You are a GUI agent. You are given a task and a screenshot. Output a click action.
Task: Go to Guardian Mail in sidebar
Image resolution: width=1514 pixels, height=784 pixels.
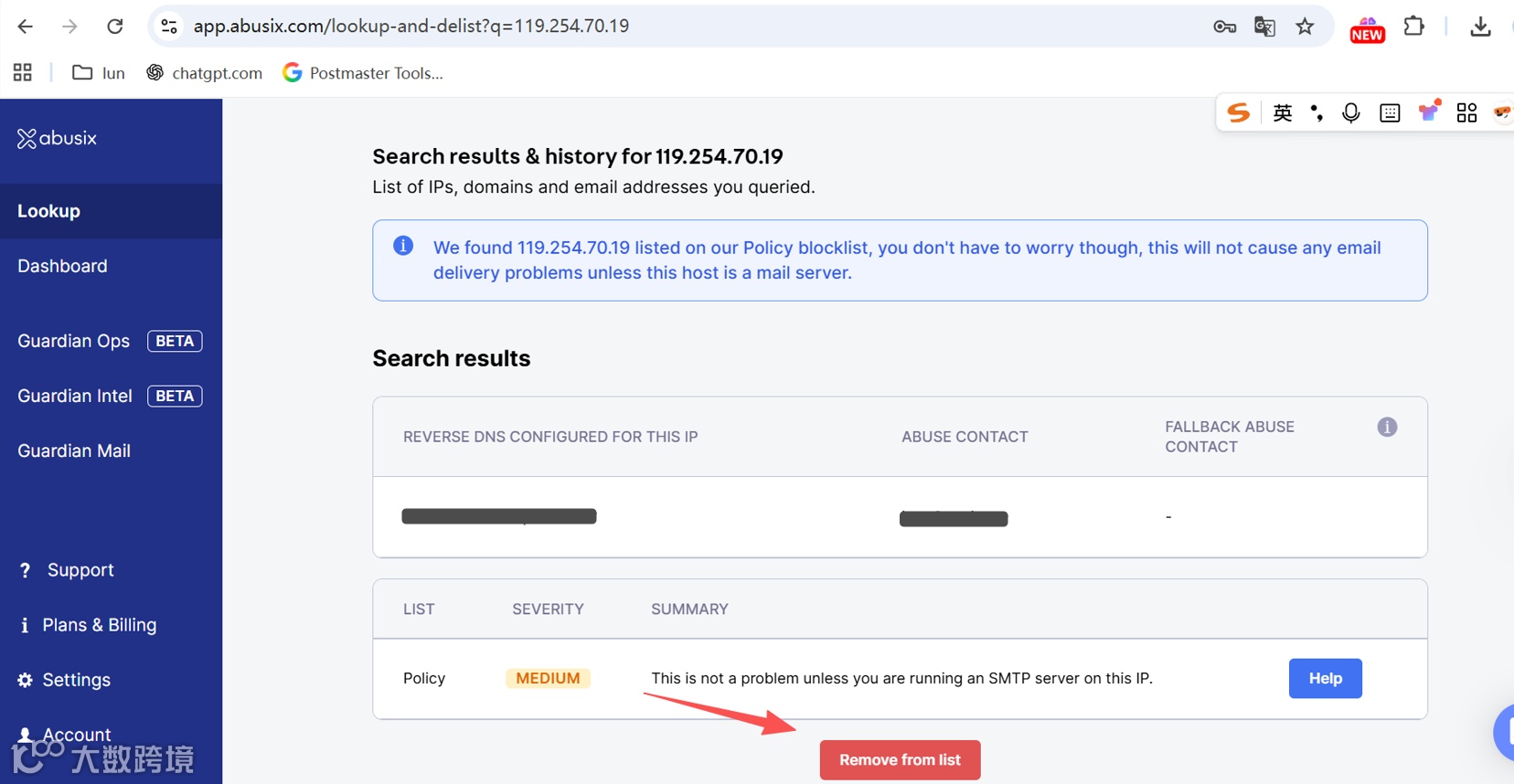coord(74,450)
